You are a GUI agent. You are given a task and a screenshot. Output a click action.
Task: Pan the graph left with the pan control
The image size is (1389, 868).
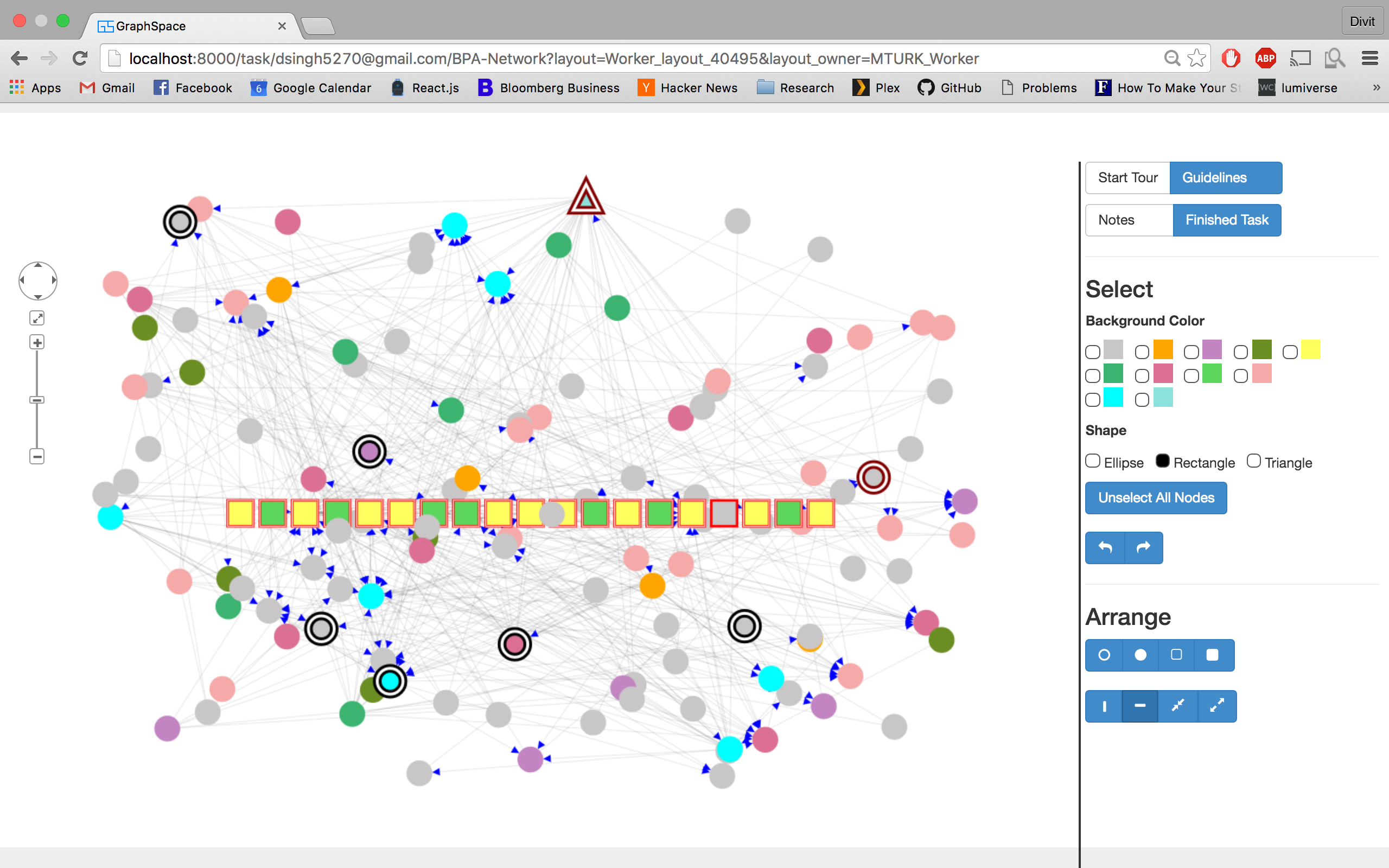tap(22, 280)
